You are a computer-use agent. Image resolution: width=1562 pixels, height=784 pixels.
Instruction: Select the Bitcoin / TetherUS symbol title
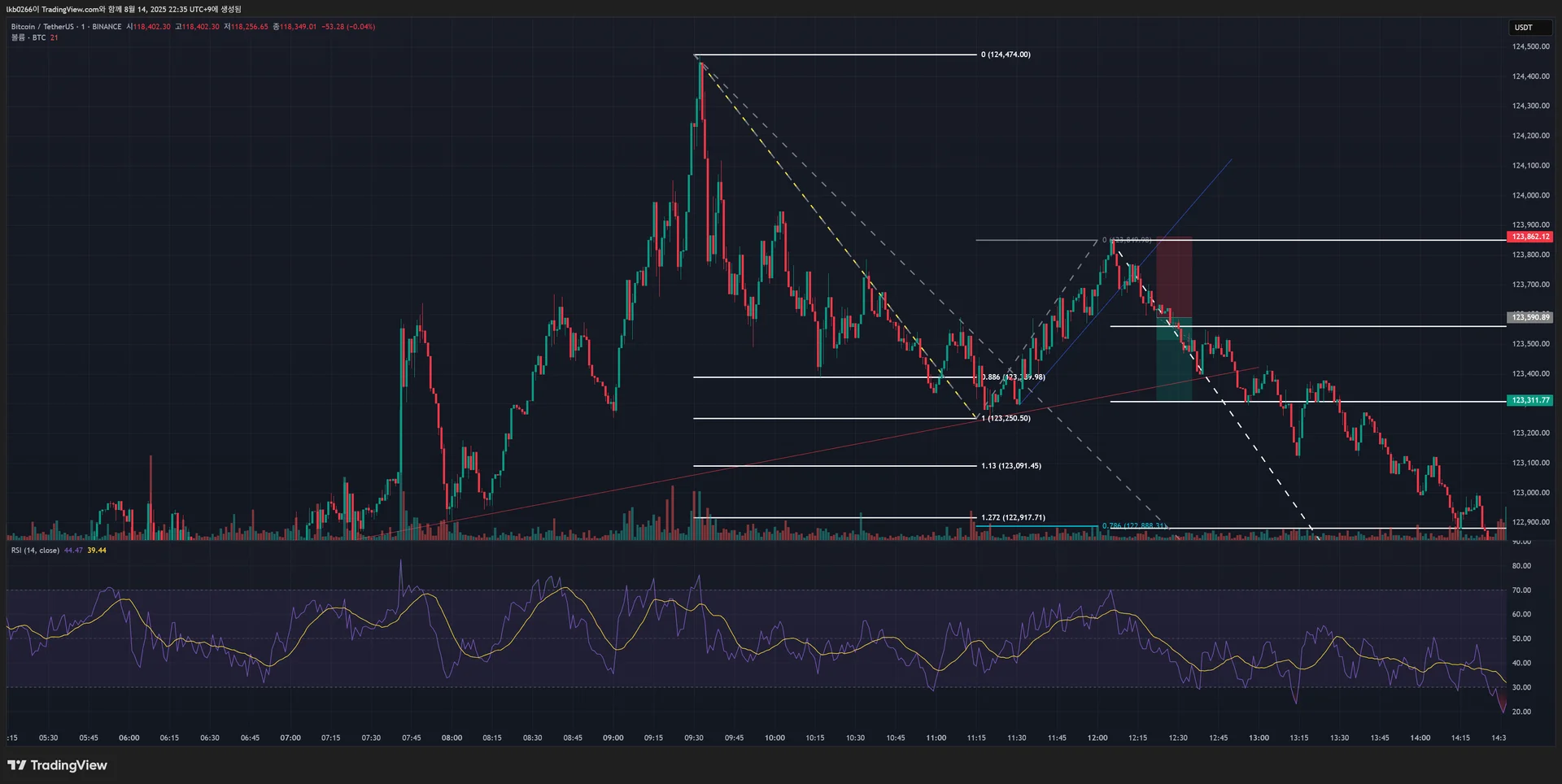click(x=42, y=27)
